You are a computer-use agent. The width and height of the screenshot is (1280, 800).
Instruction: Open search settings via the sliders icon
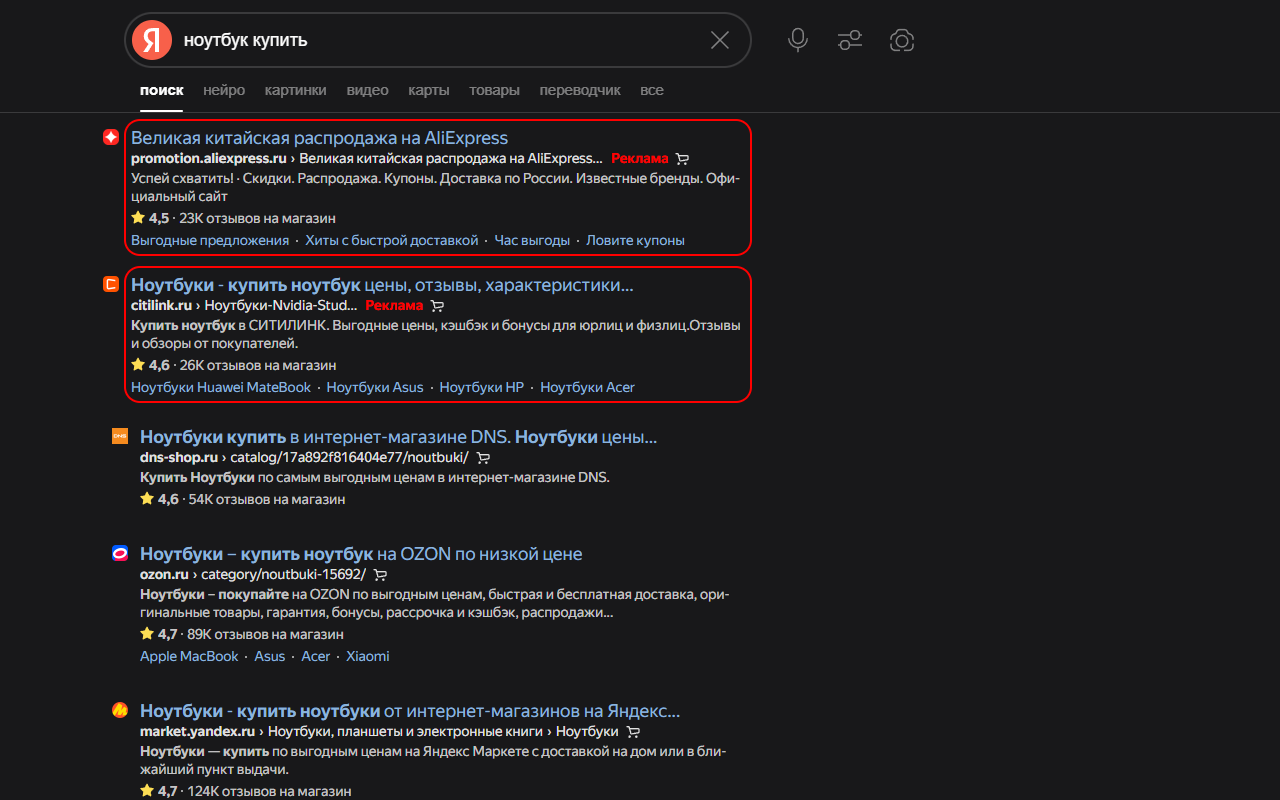tap(849, 40)
